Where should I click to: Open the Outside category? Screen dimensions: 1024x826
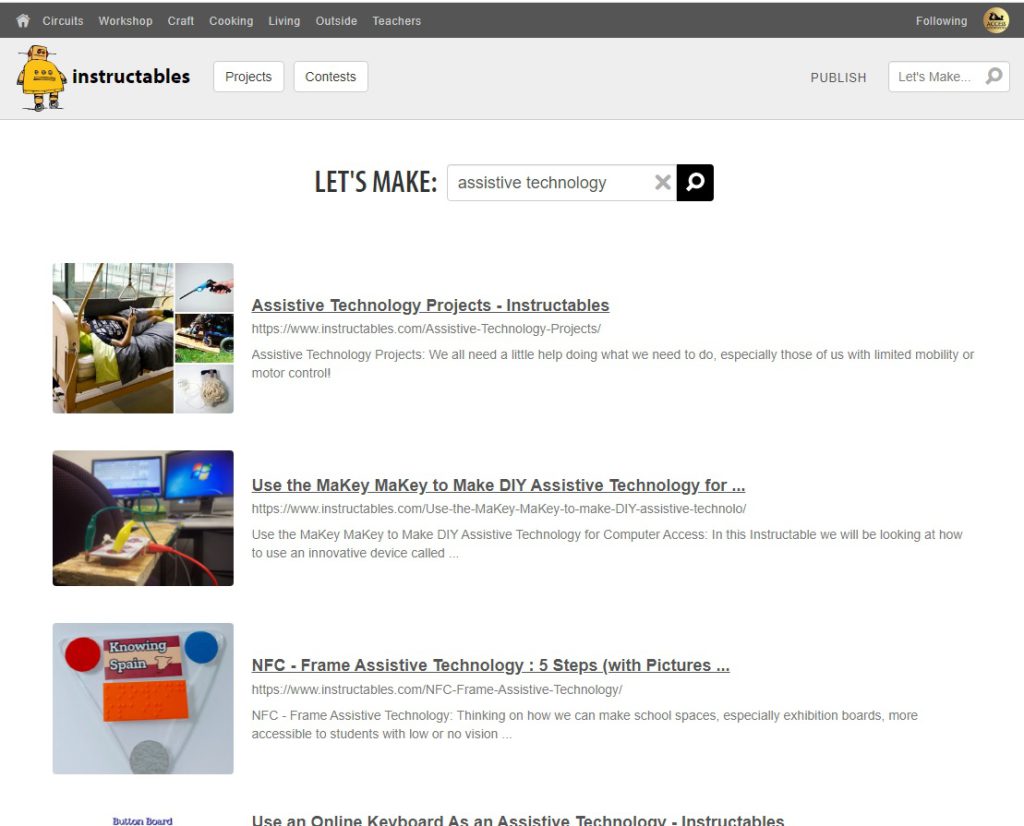(336, 21)
